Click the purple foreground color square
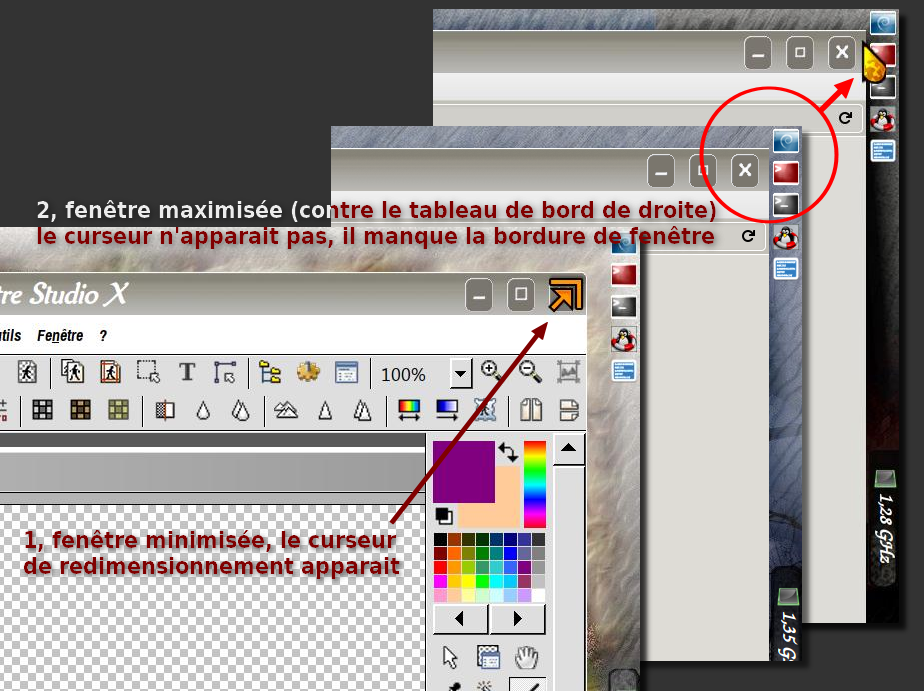924x691 pixels. 464,472
